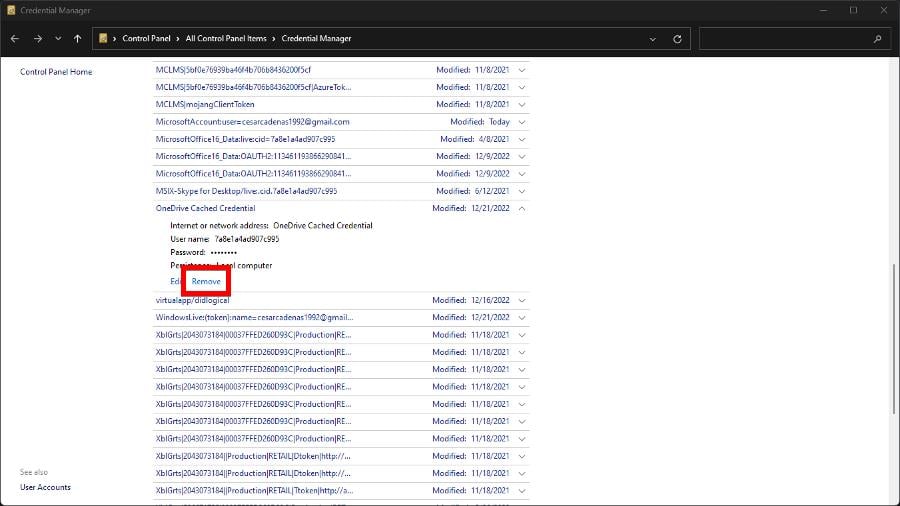The image size is (900, 506).
Task: Open the XblGrts Ttoken credential entry name
Action: pos(254,491)
